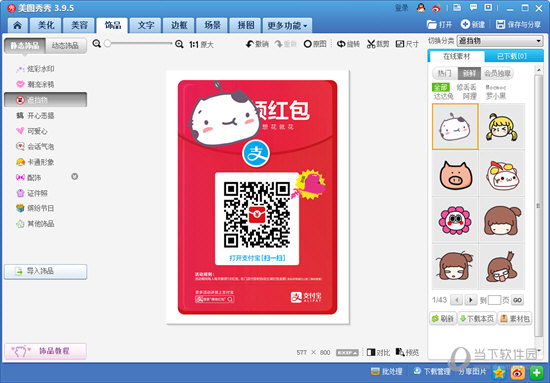550x383 pixels.
Task: Click the 对比 compare icon below canvas
Action: tap(378, 352)
